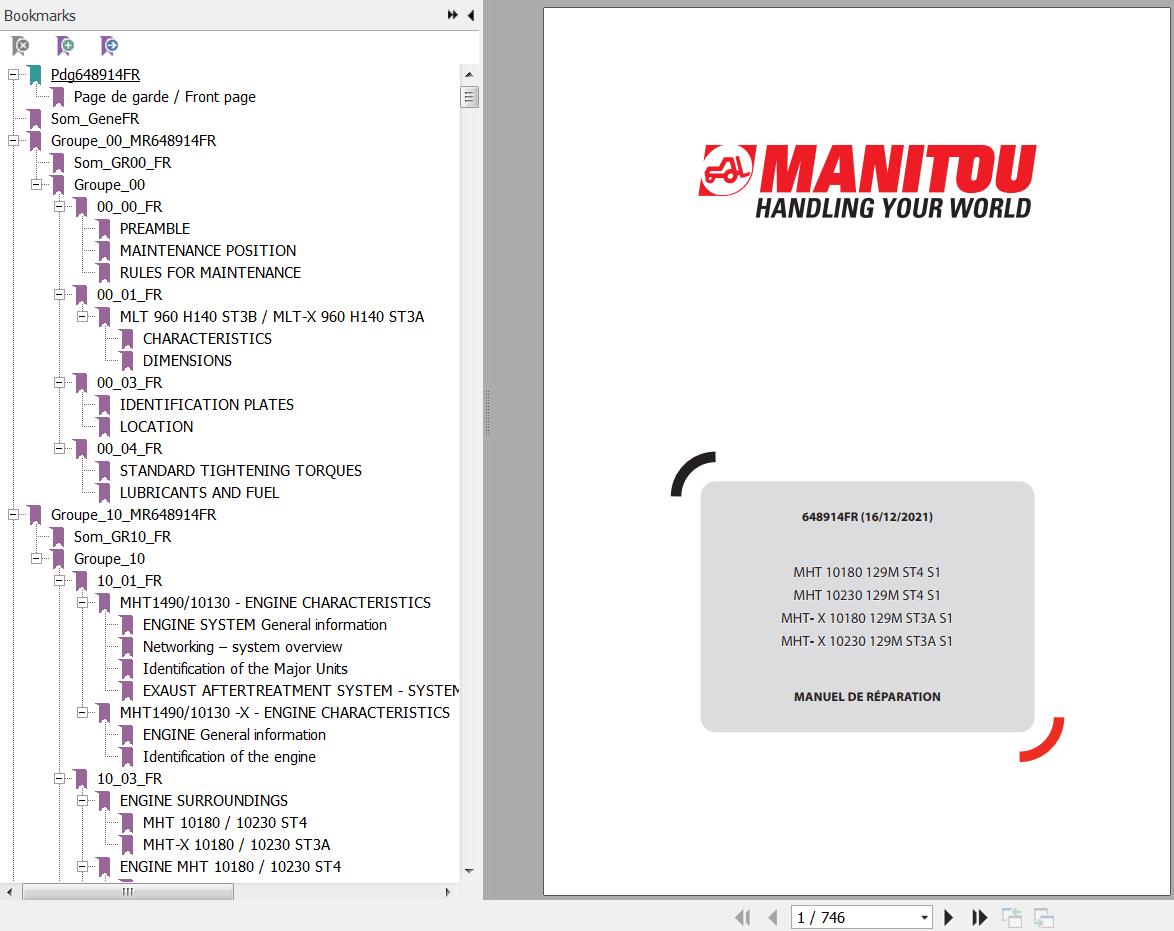Select the Som_GeneFR bookmark
The width and height of the screenshot is (1174, 931).
(x=95, y=119)
